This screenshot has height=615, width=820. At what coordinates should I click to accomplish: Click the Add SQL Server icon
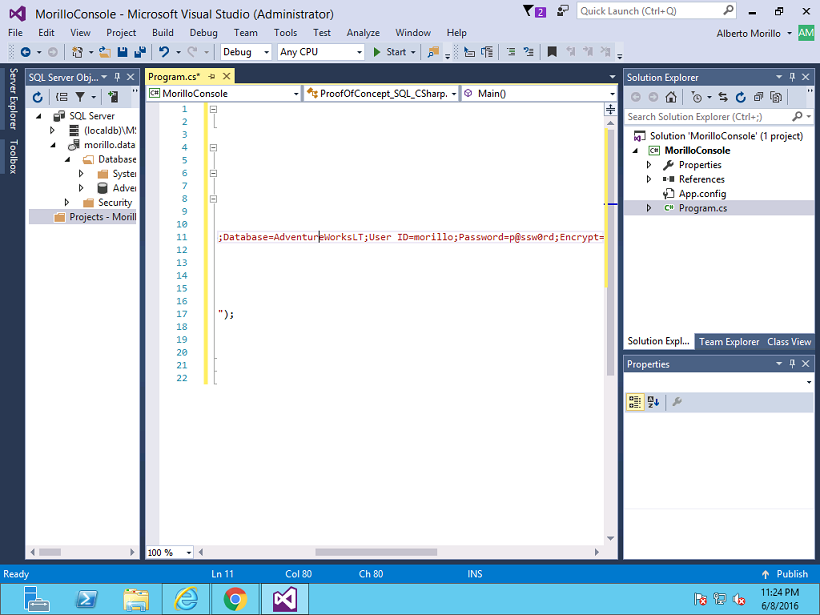click(x=112, y=97)
